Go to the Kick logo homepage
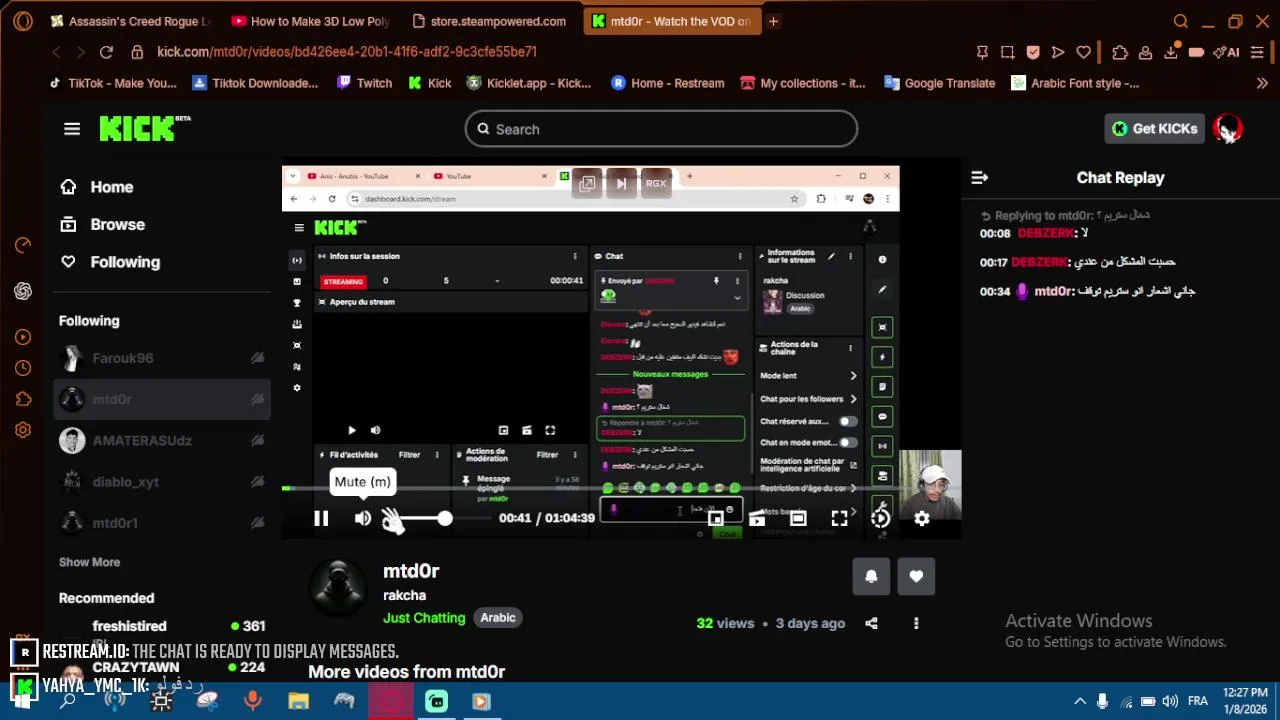This screenshot has width=1280, height=720. pos(145,128)
